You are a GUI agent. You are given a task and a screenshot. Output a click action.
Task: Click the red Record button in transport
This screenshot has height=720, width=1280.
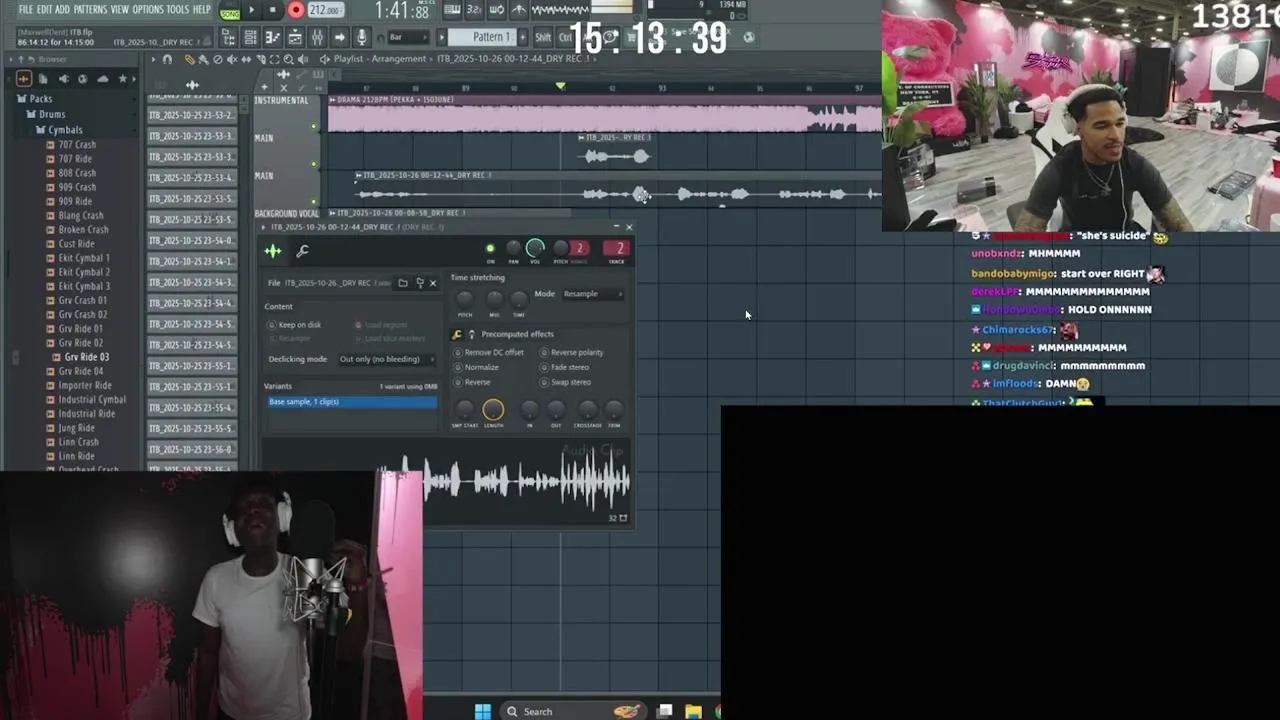point(296,10)
